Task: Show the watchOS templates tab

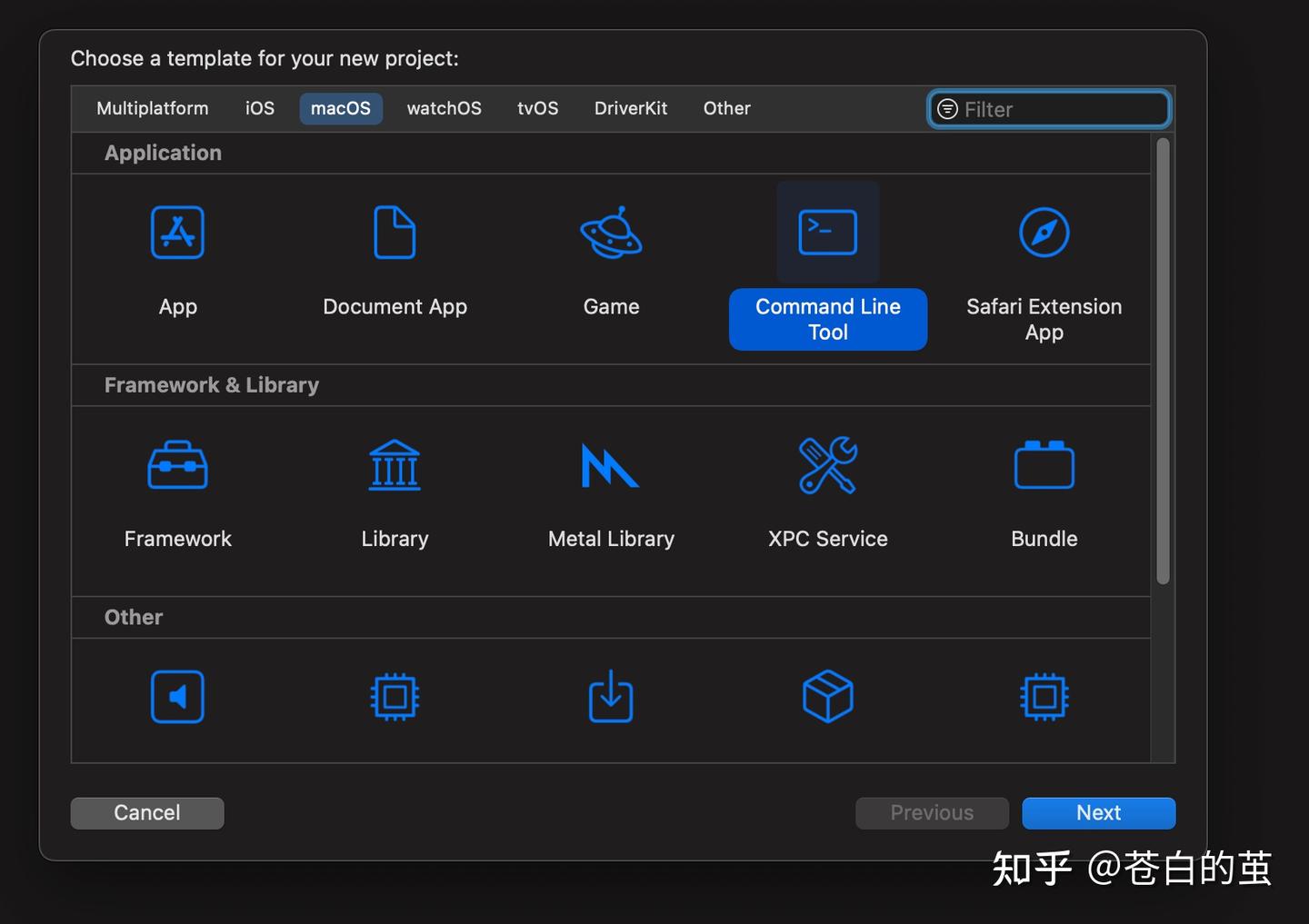Action: pyautogui.click(x=445, y=108)
